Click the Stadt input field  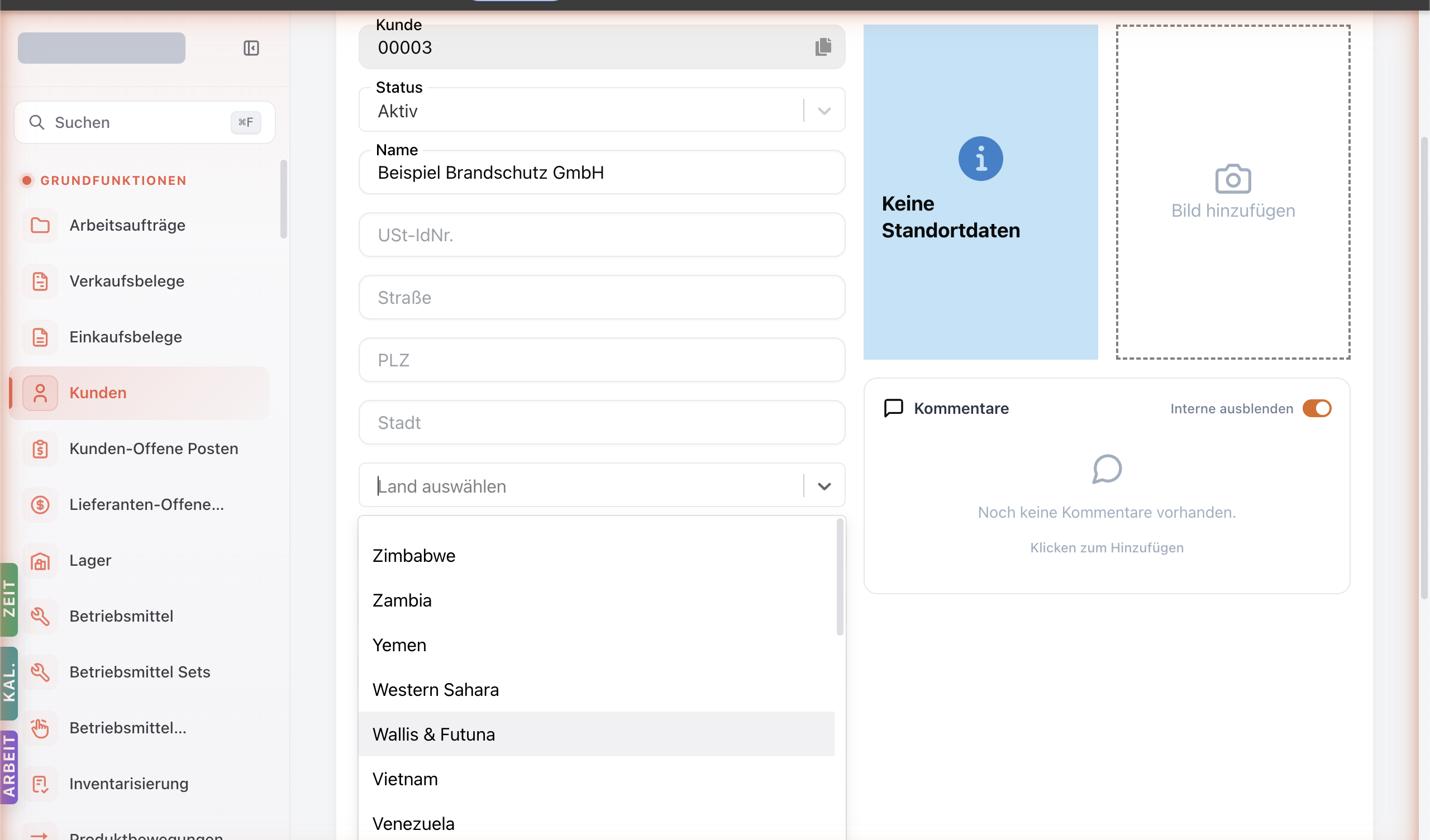(602, 422)
